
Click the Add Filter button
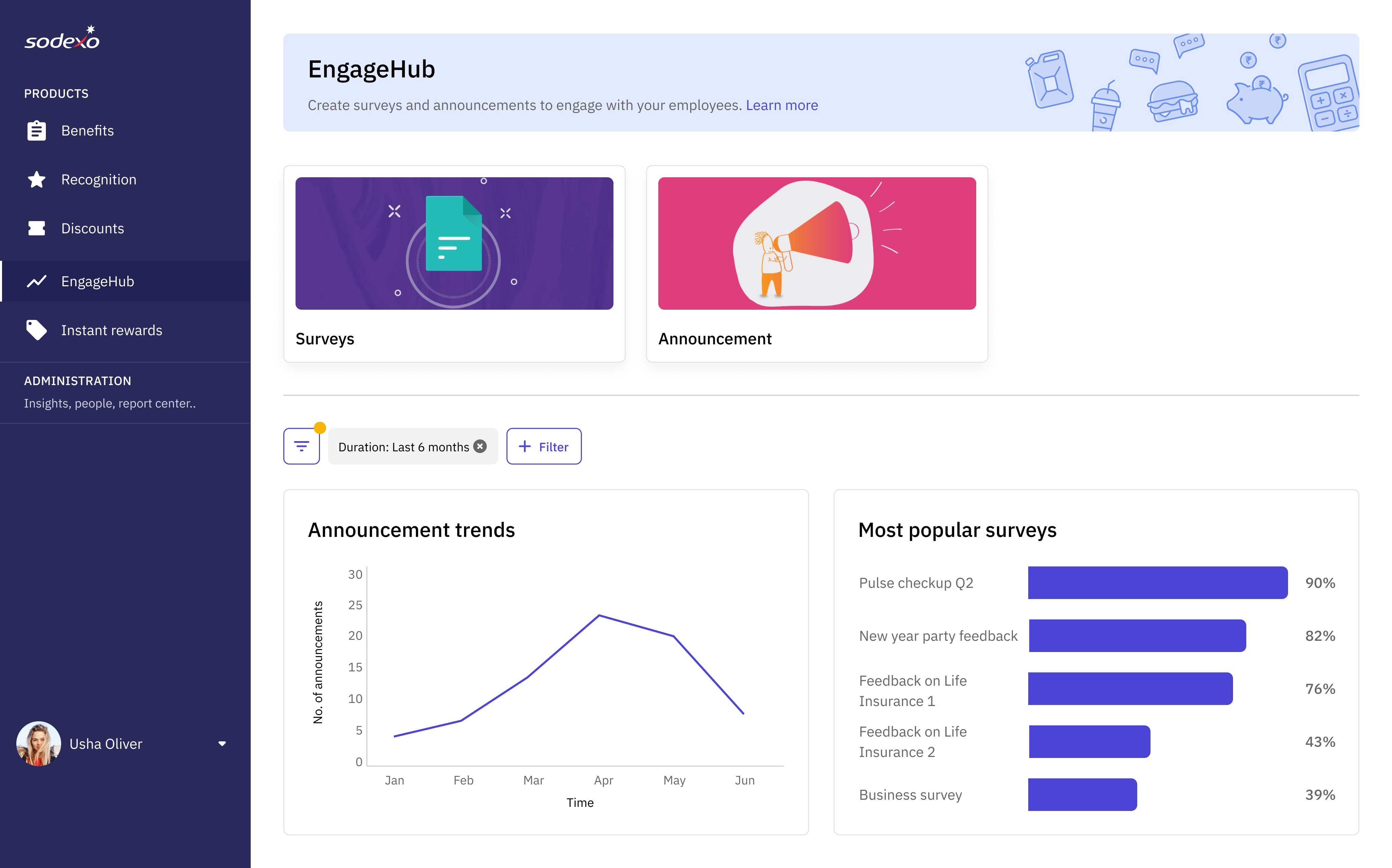543,446
